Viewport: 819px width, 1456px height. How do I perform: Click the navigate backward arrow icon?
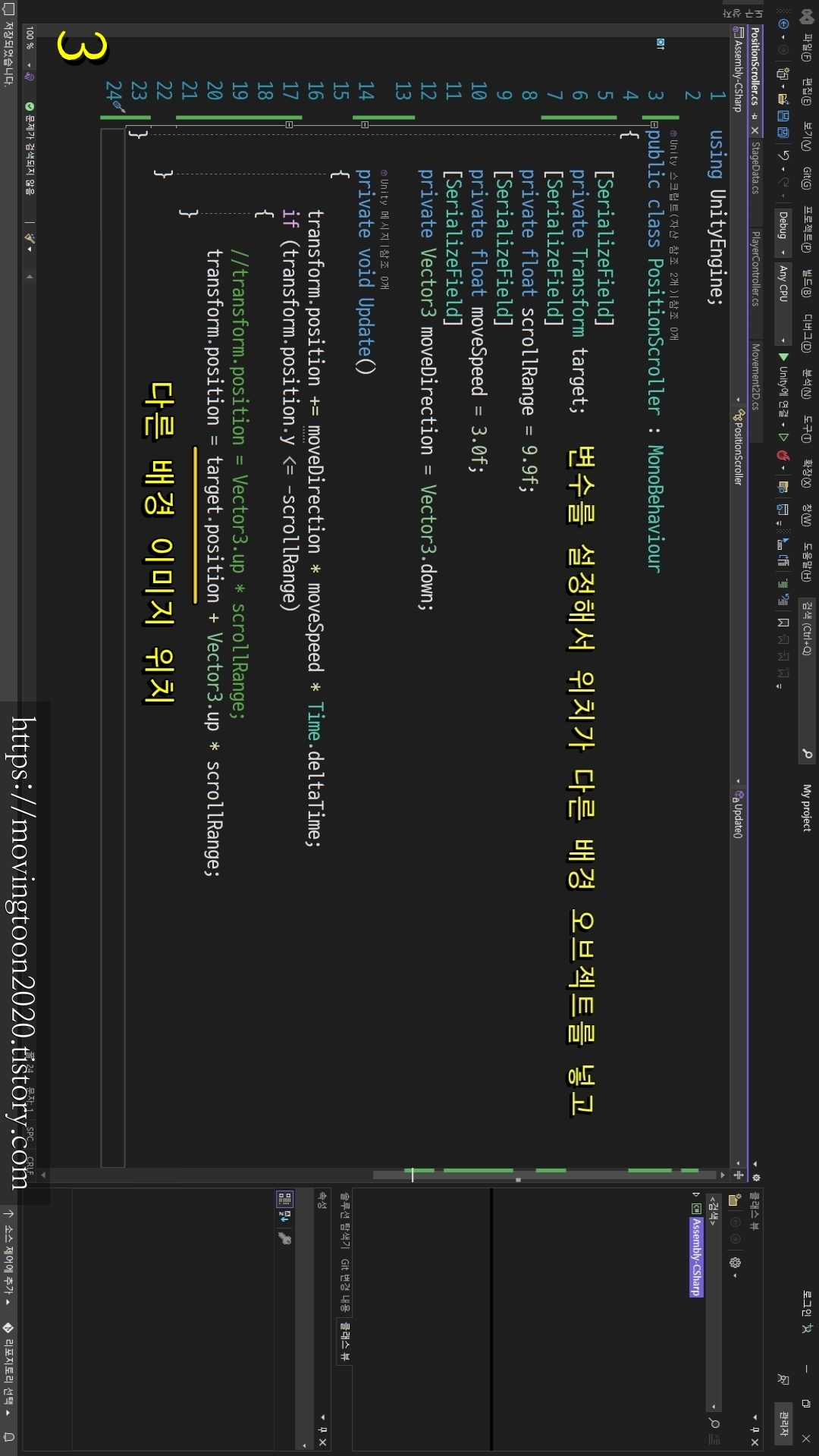[x=783, y=24]
